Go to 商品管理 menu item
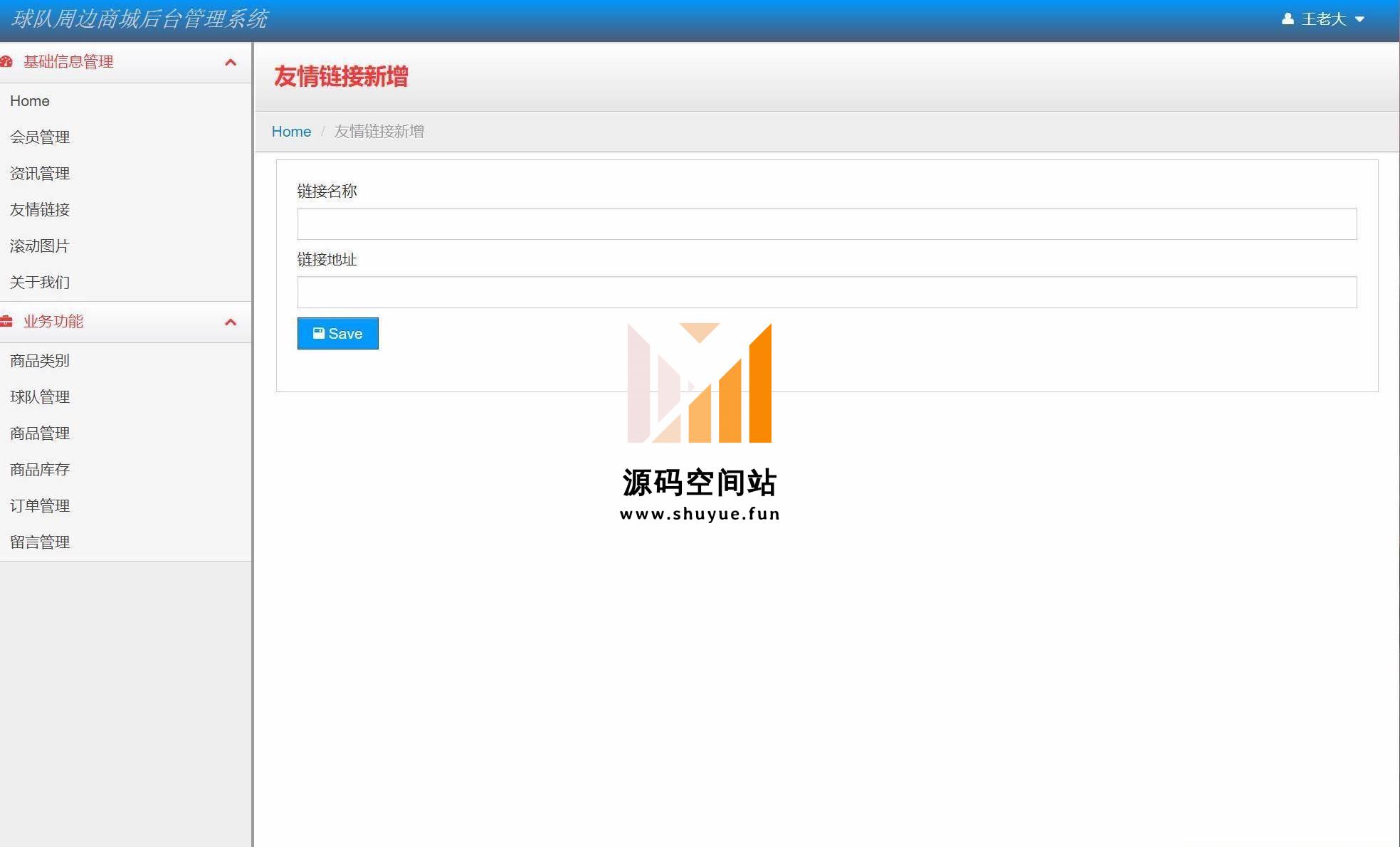The image size is (1400, 847). tap(40, 433)
